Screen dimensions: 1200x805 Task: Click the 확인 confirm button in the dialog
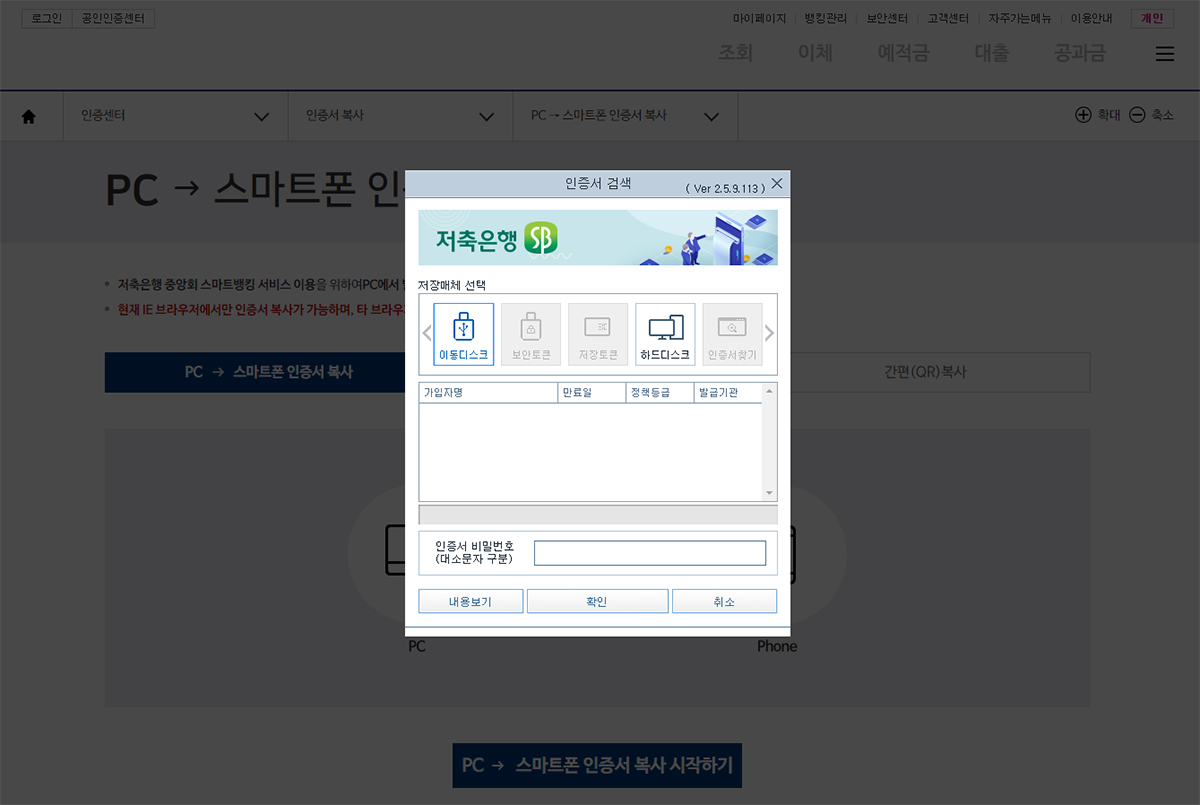tap(597, 600)
